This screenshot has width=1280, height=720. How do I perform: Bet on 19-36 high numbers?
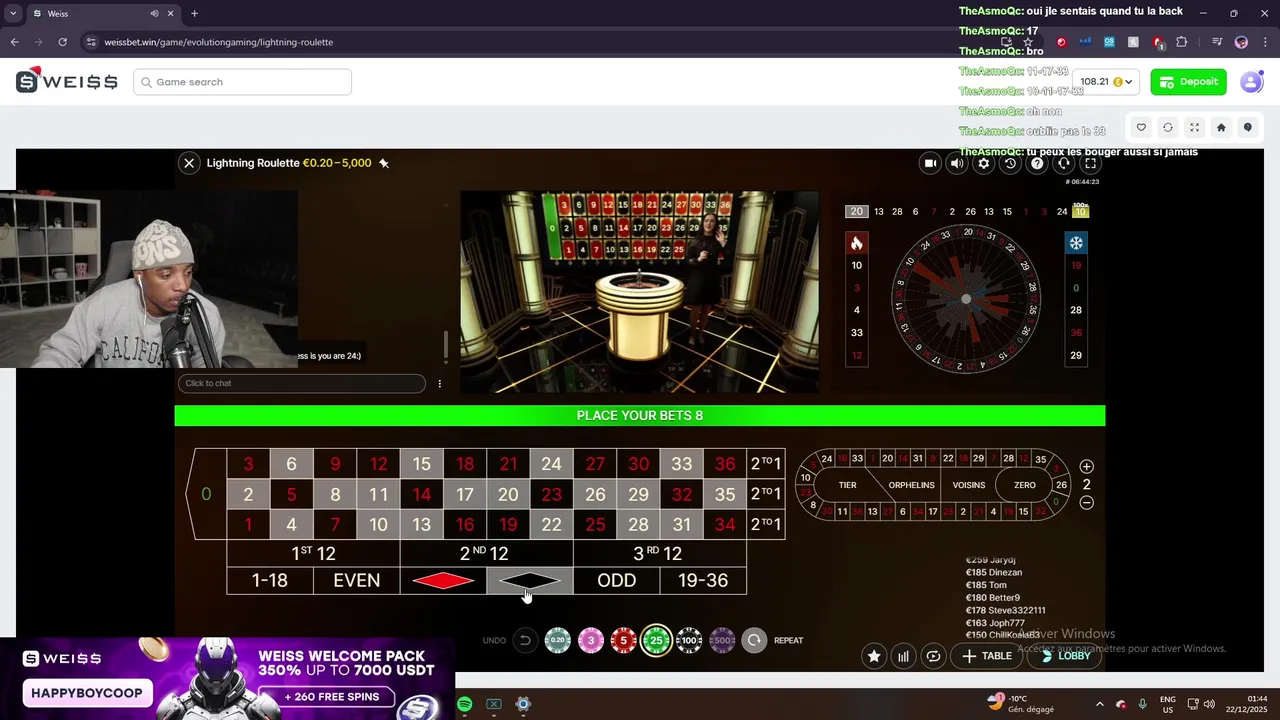(x=703, y=581)
